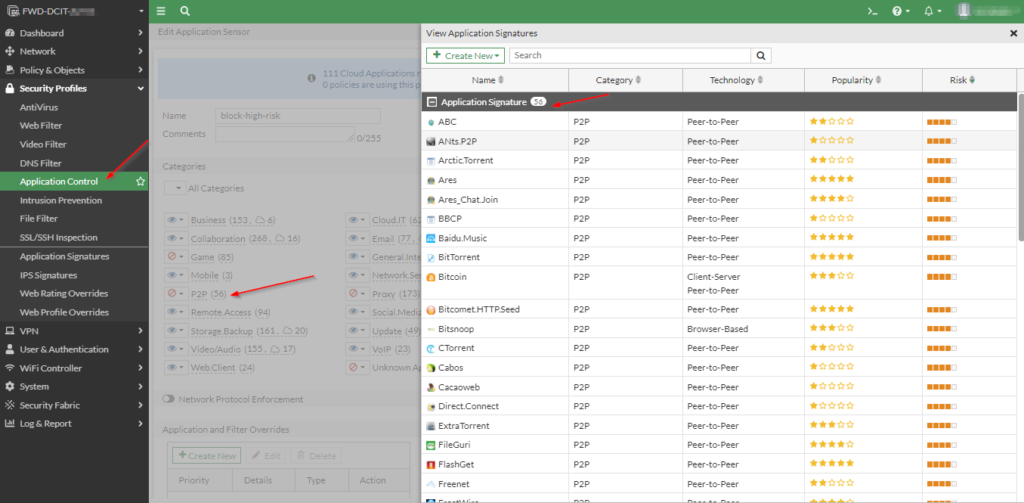Click the BitTorrent application icon

click(430, 257)
